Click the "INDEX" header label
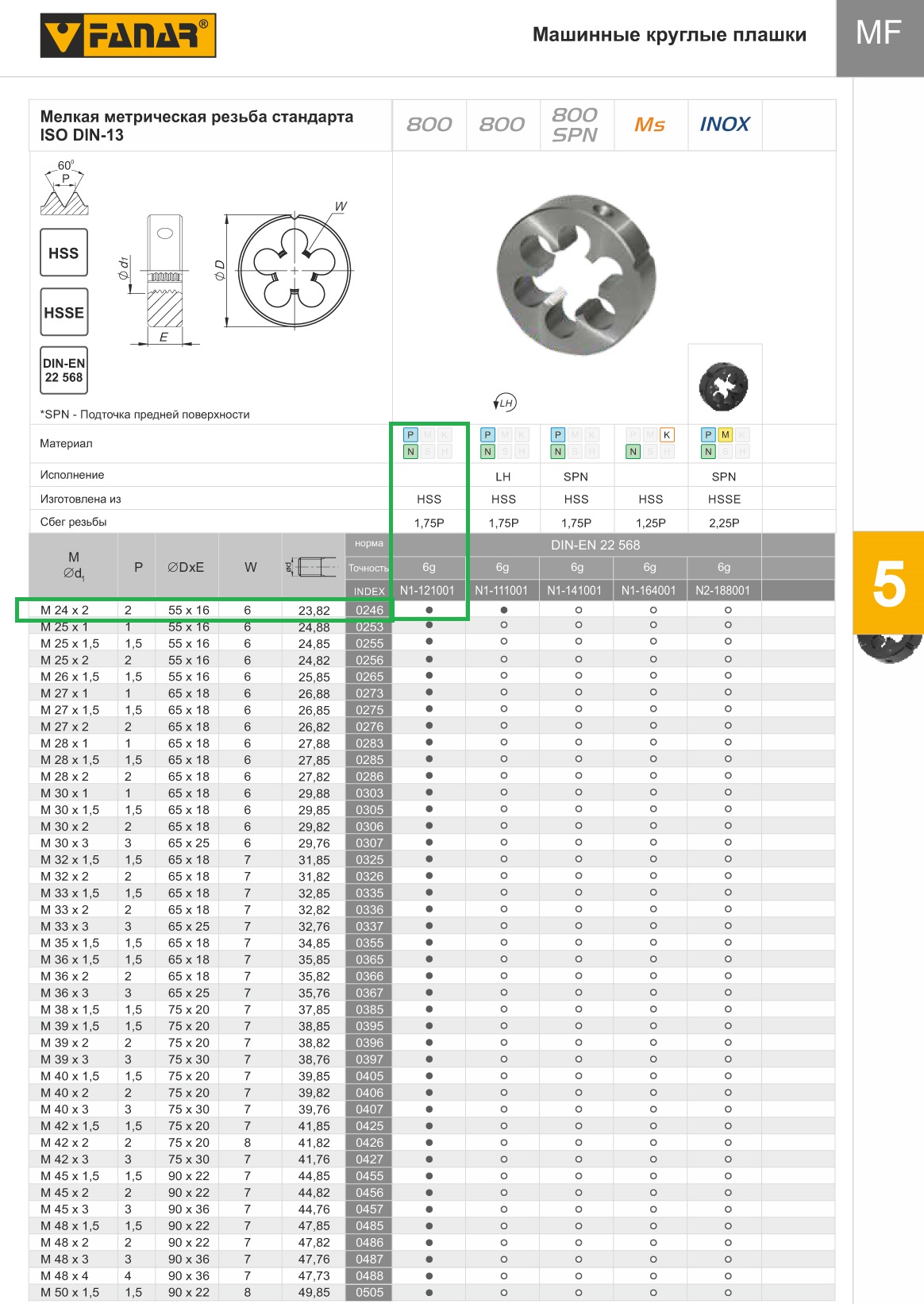The height and width of the screenshot is (1304, 924). (369, 591)
